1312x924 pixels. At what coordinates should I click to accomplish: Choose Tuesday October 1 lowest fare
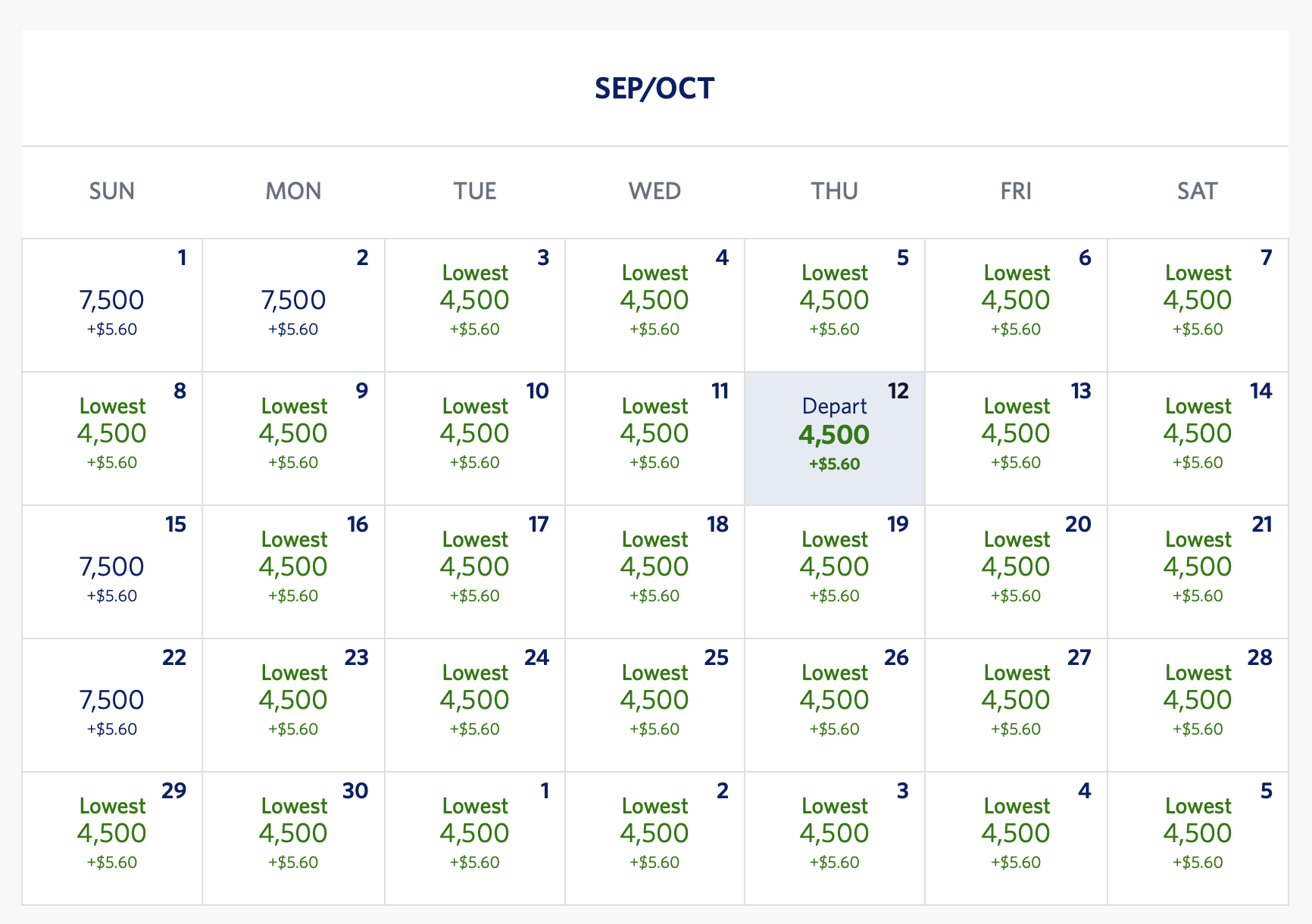pos(475,838)
